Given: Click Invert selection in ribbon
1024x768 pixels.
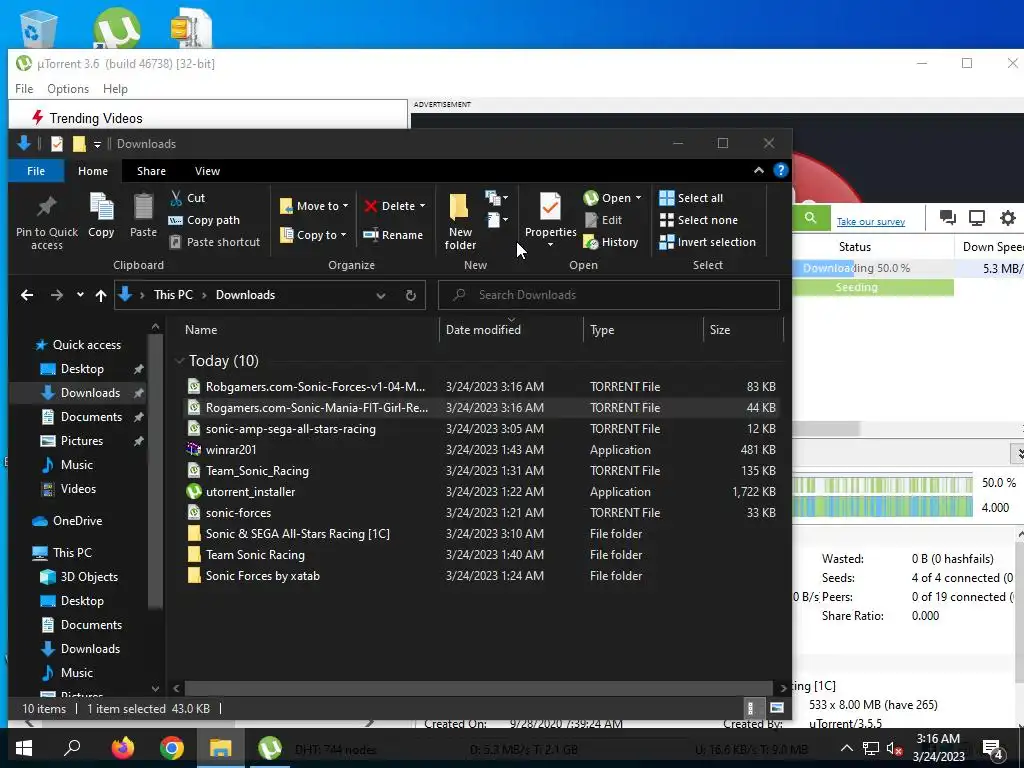Looking at the screenshot, I should [x=707, y=242].
